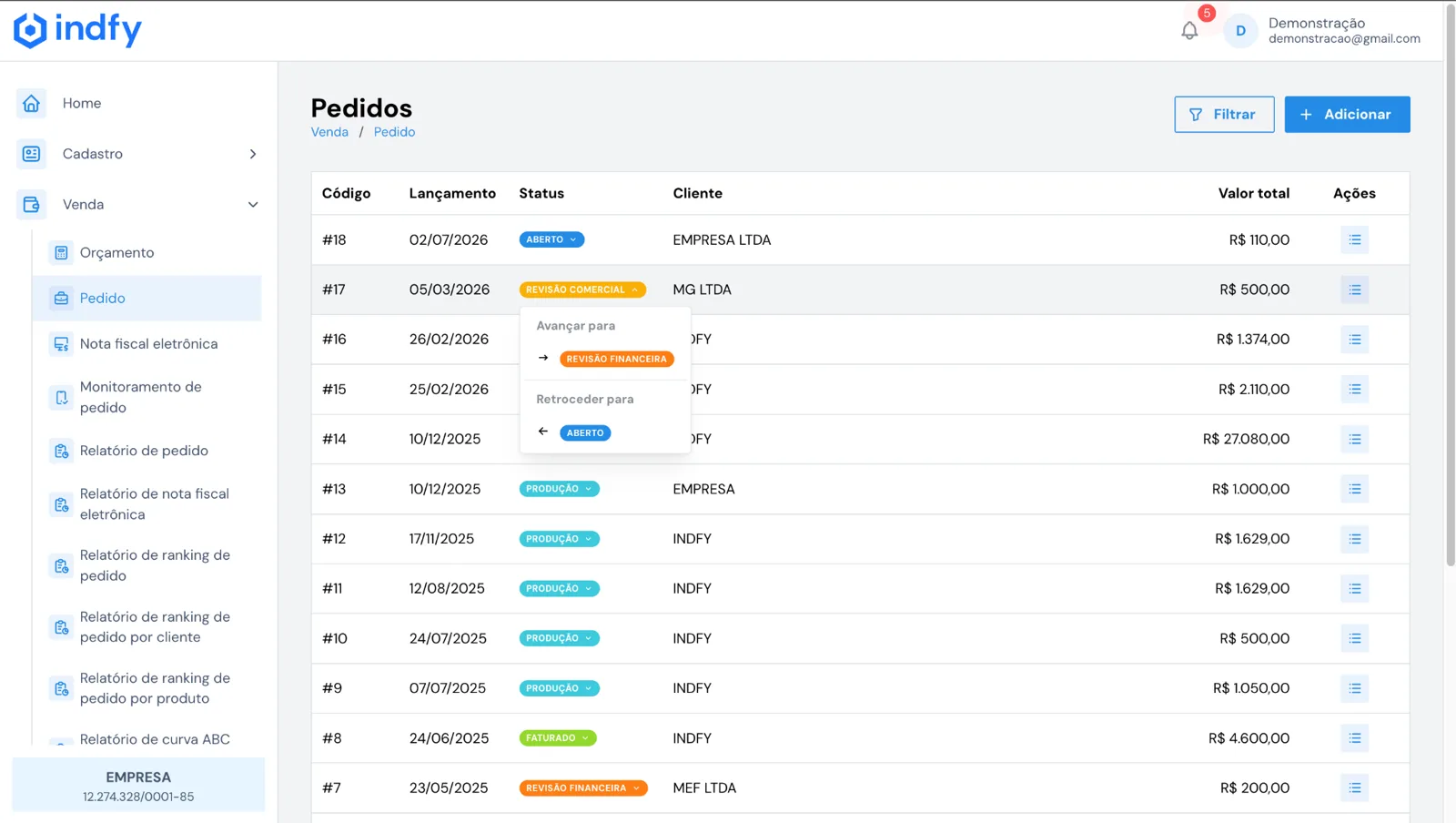Open Relatório de pedido page

[144, 451]
